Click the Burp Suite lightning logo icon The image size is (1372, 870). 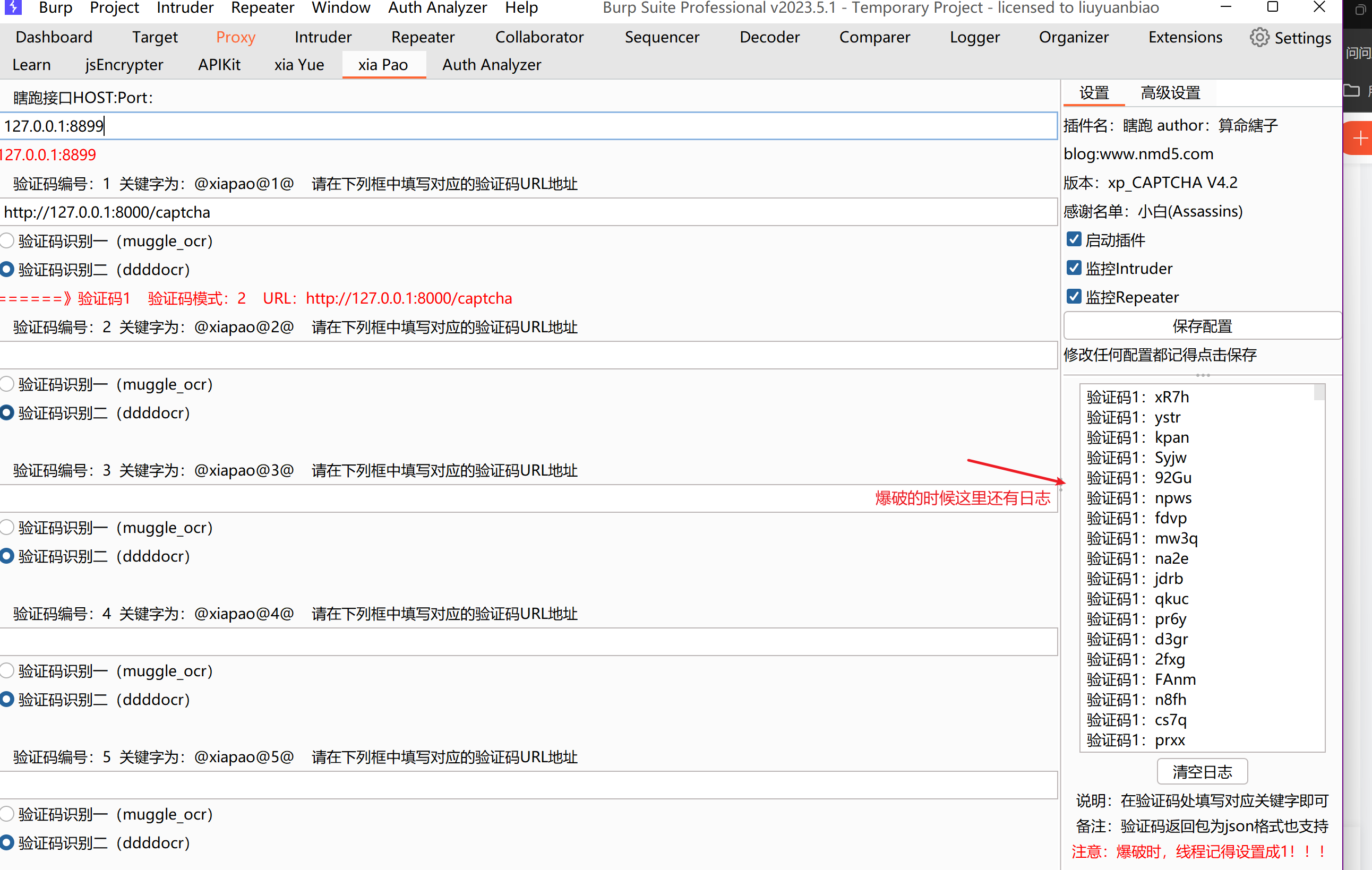13,7
